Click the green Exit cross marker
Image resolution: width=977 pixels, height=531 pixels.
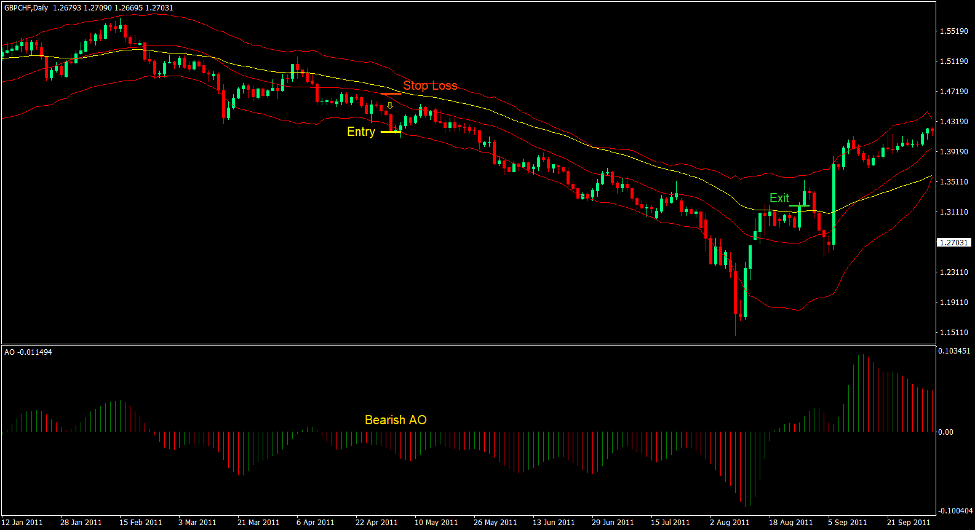[799, 207]
